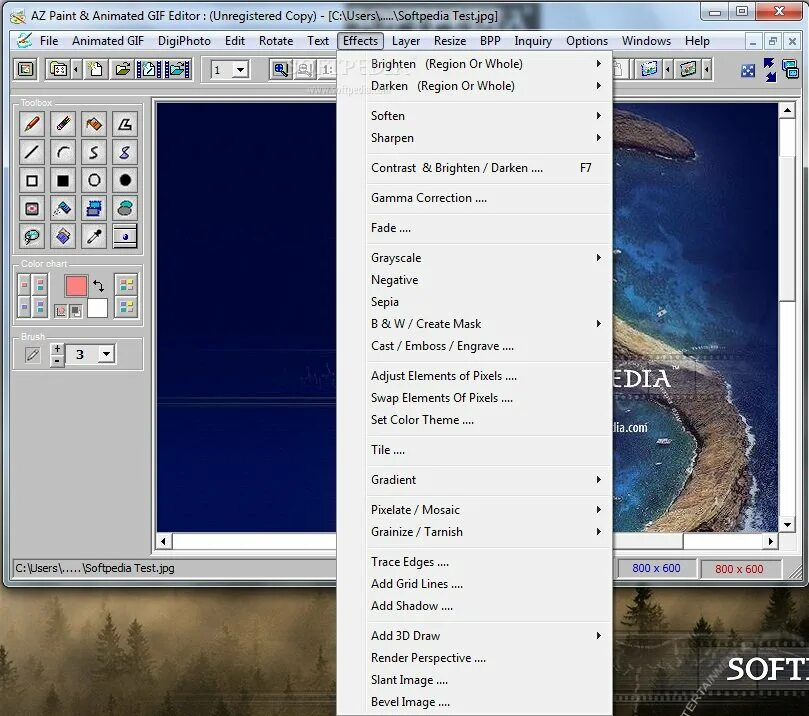Choose the filled black circle tool
Image resolution: width=809 pixels, height=716 pixels.
coord(125,180)
